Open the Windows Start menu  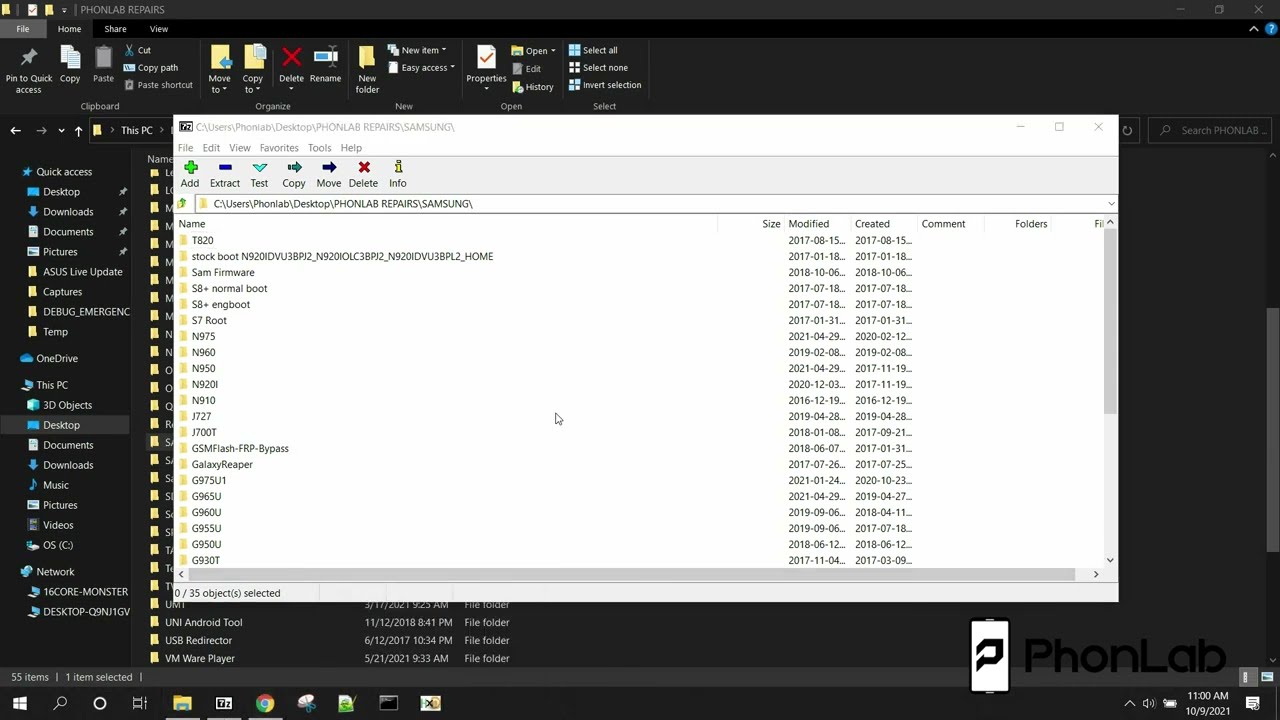(20, 703)
